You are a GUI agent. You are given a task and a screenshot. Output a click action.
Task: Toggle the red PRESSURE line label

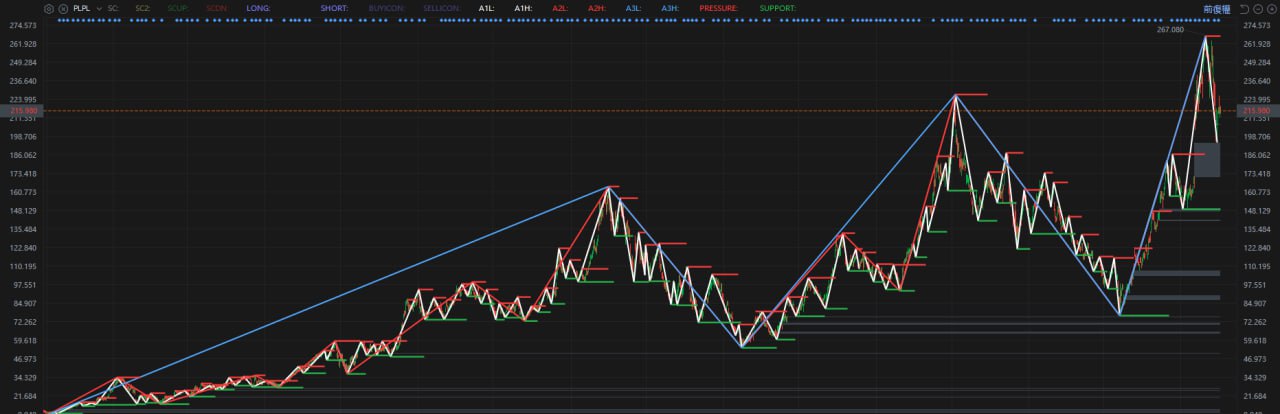(718, 8)
